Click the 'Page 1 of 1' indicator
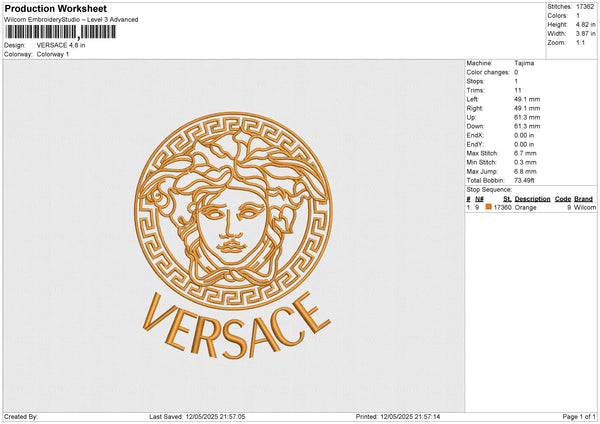Image resolution: width=600 pixels, height=424 pixels. click(x=579, y=416)
